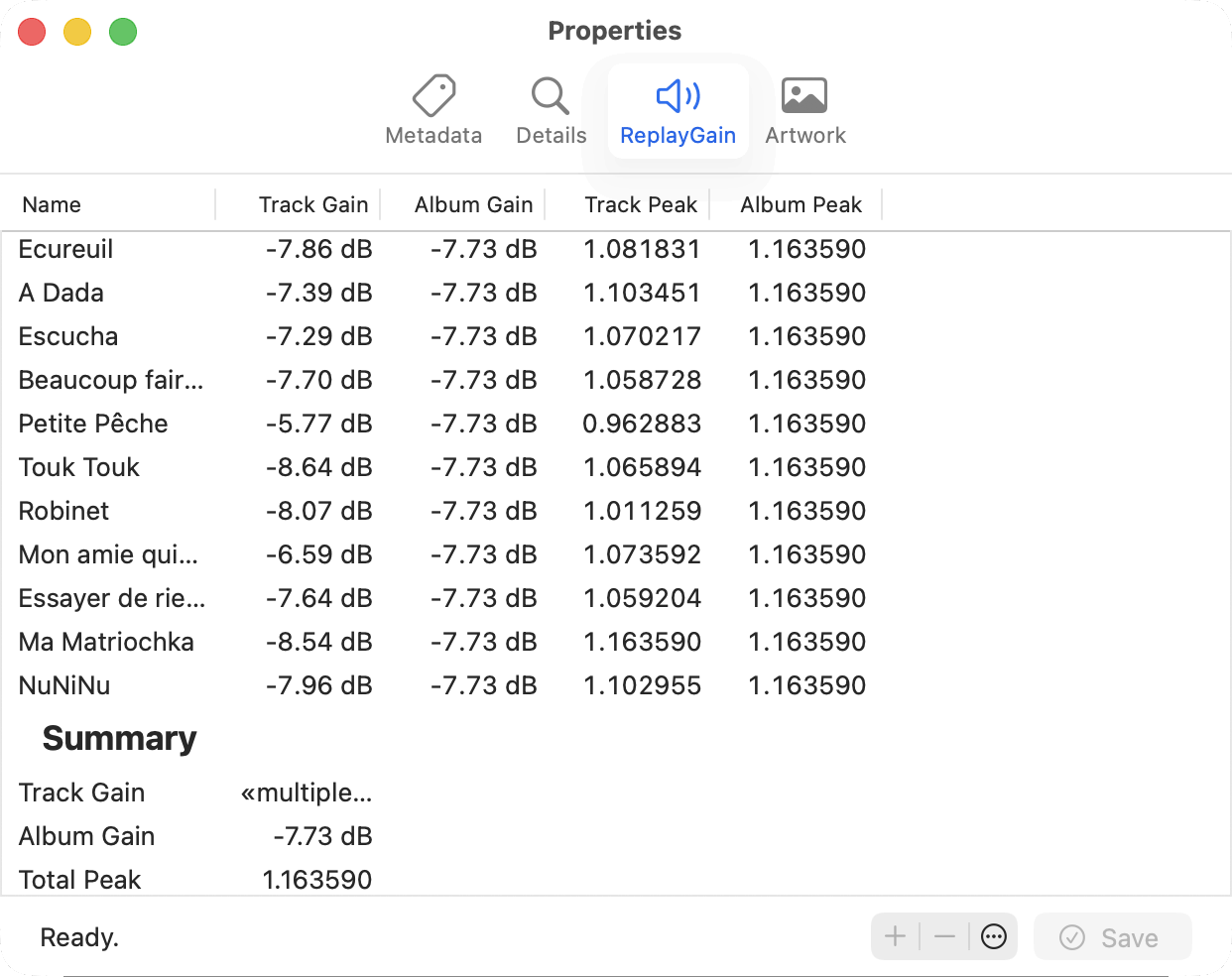The image size is (1232, 977).
Task: Click the green window zoom button
Action: [x=123, y=32]
